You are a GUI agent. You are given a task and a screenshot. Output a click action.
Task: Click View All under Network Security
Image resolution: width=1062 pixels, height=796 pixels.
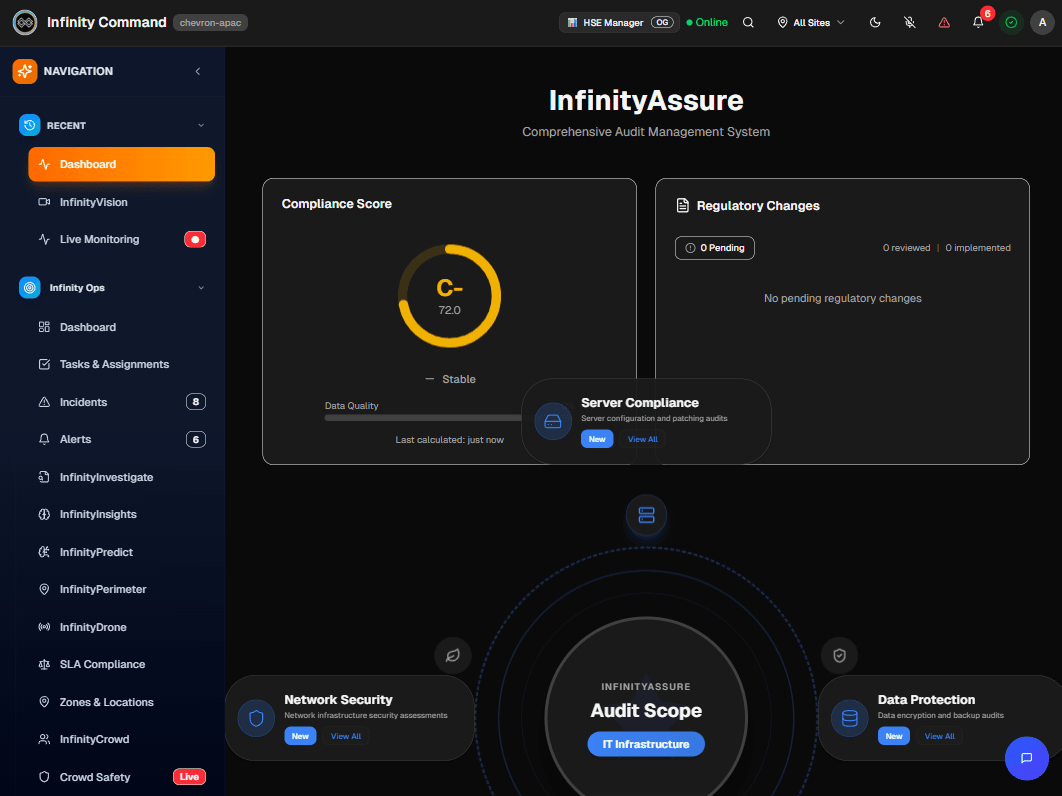click(346, 736)
